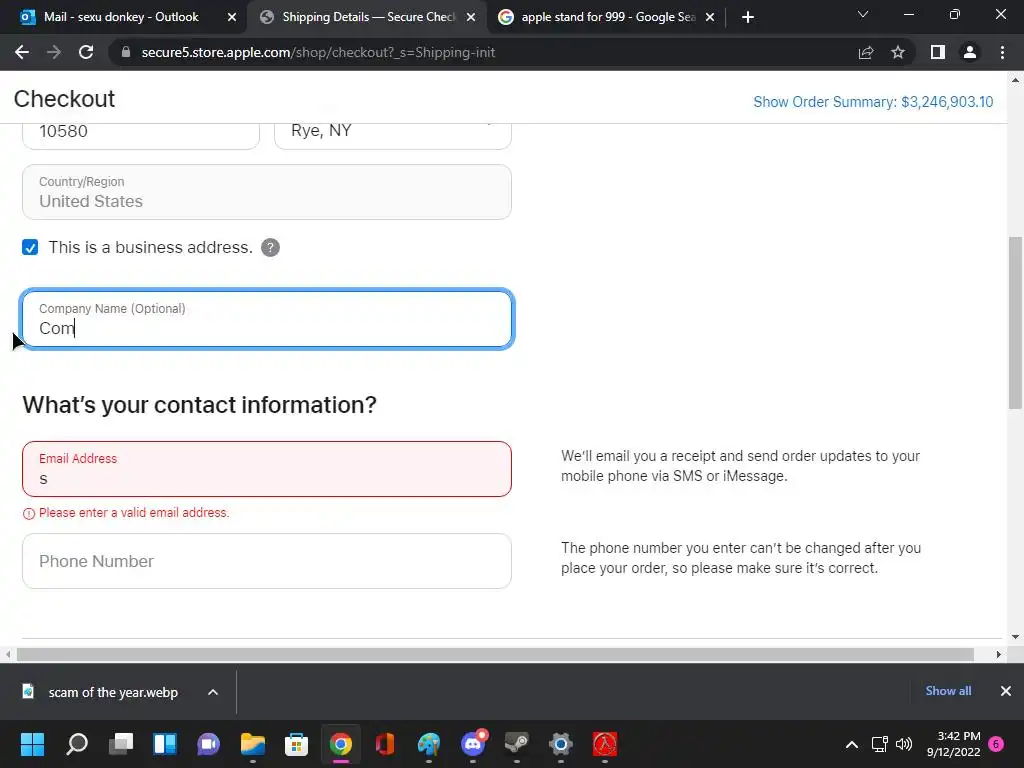
Task: Close the Shipping Details tab
Action: point(471,17)
